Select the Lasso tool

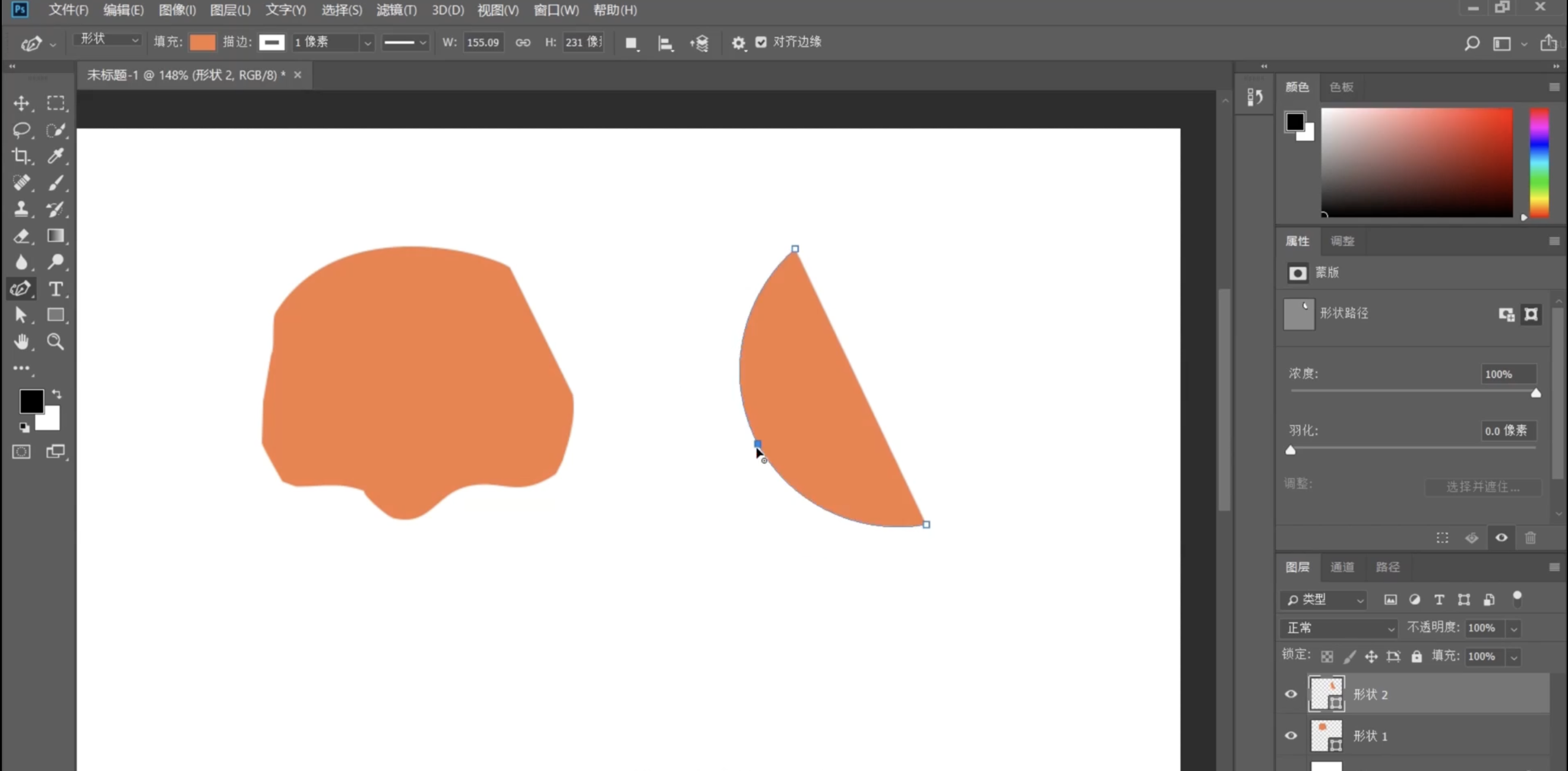[21, 129]
